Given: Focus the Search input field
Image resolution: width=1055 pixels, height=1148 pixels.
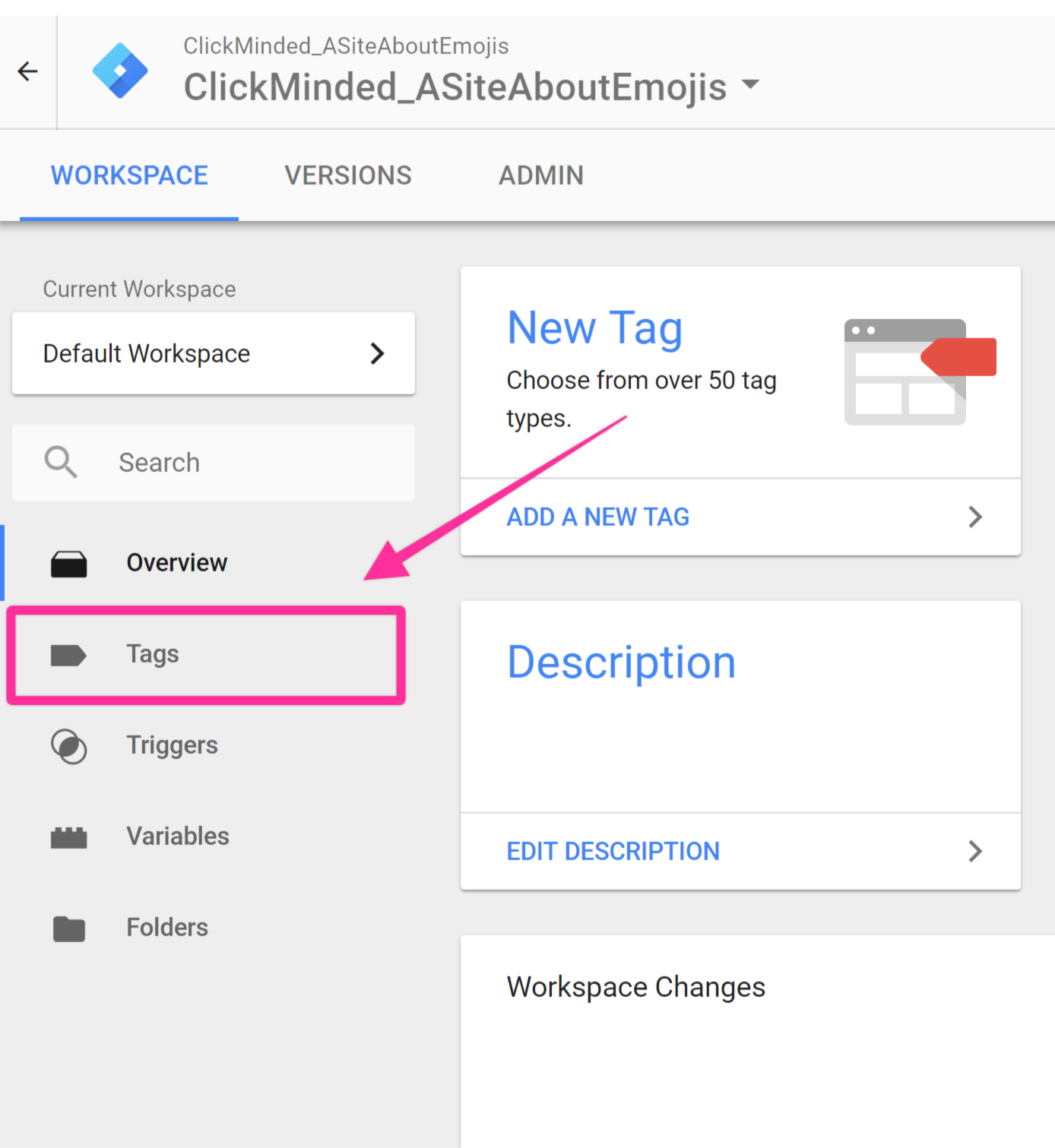Looking at the screenshot, I should click(x=251, y=463).
